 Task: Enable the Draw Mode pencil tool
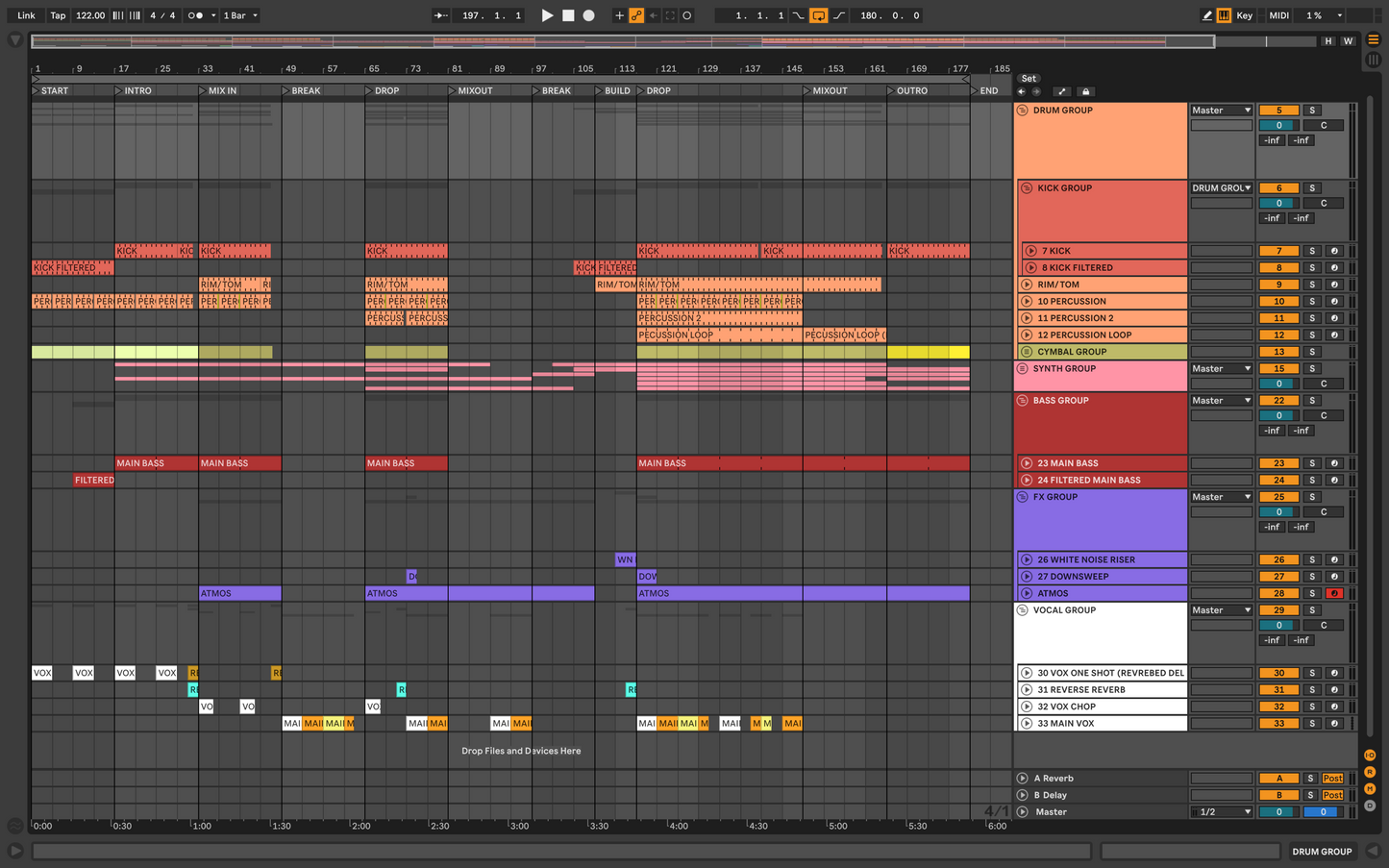coord(1206,15)
